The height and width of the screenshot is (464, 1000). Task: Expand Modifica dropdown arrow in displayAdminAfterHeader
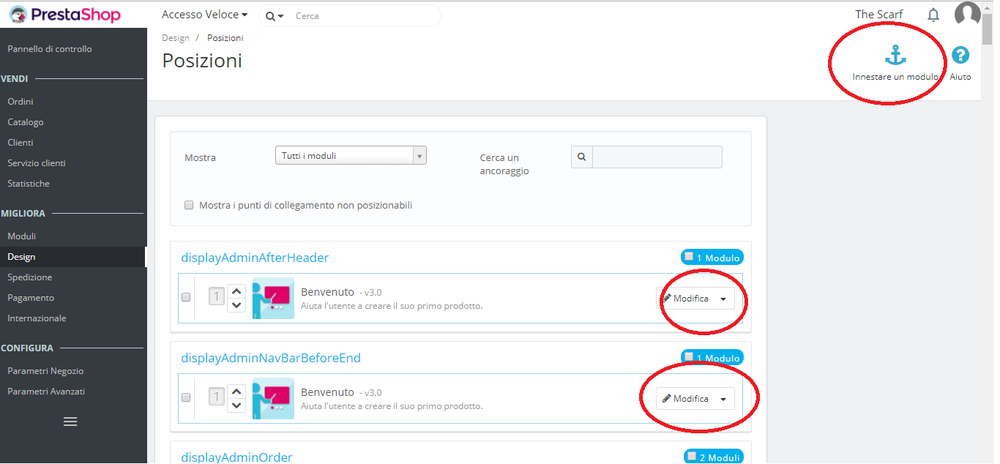point(723,298)
